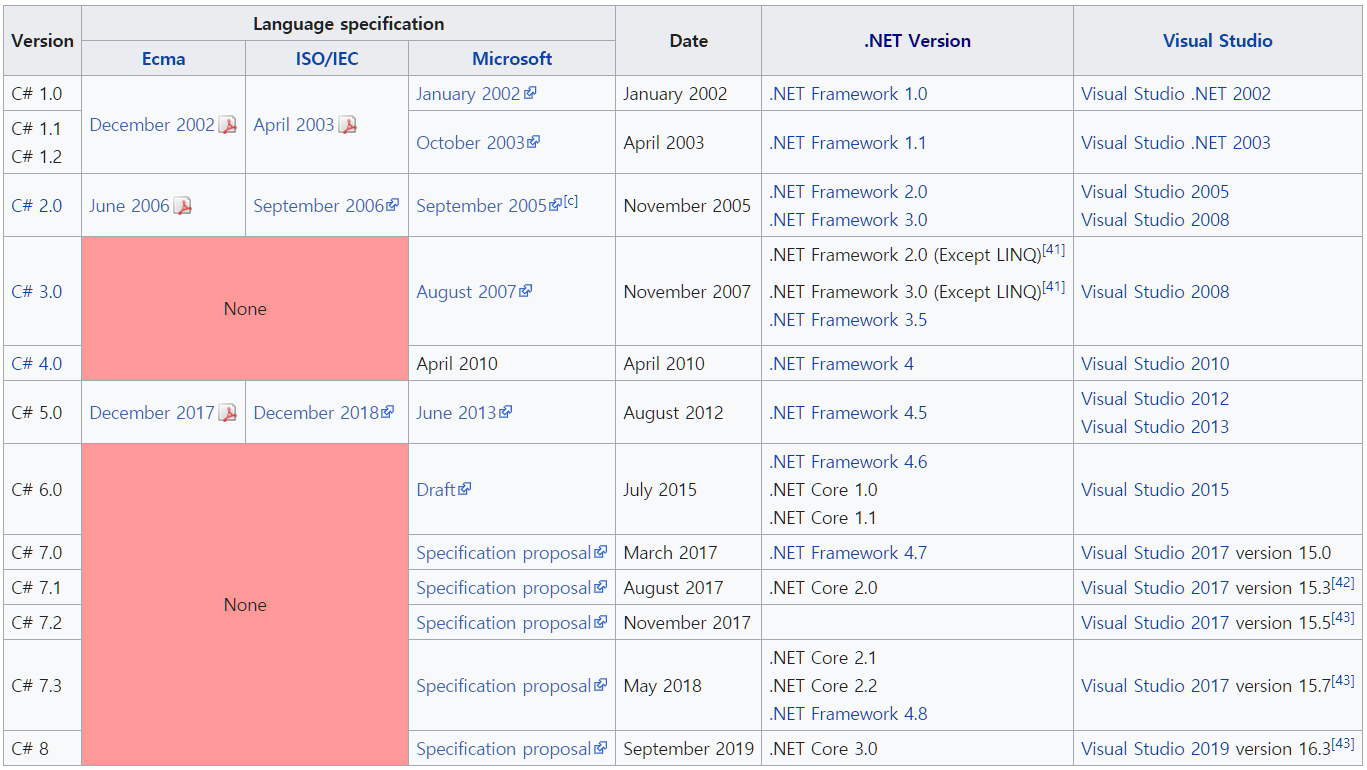Viewport: 1367px width, 770px height.
Task: Click the PDF icon after December 2017
Action: [x=228, y=413]
